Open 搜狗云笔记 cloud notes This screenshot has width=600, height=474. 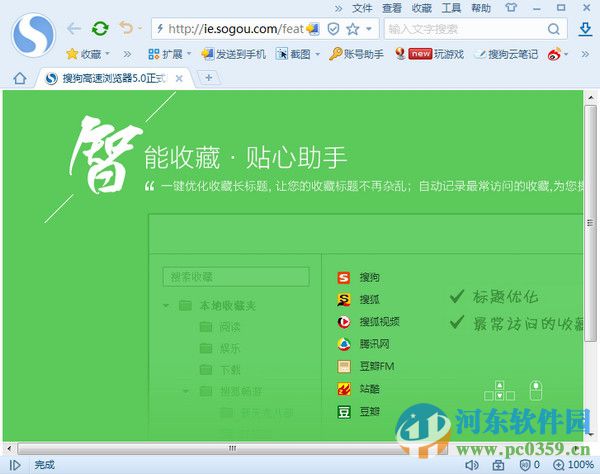pyautogui.click(x=506, y=54)
